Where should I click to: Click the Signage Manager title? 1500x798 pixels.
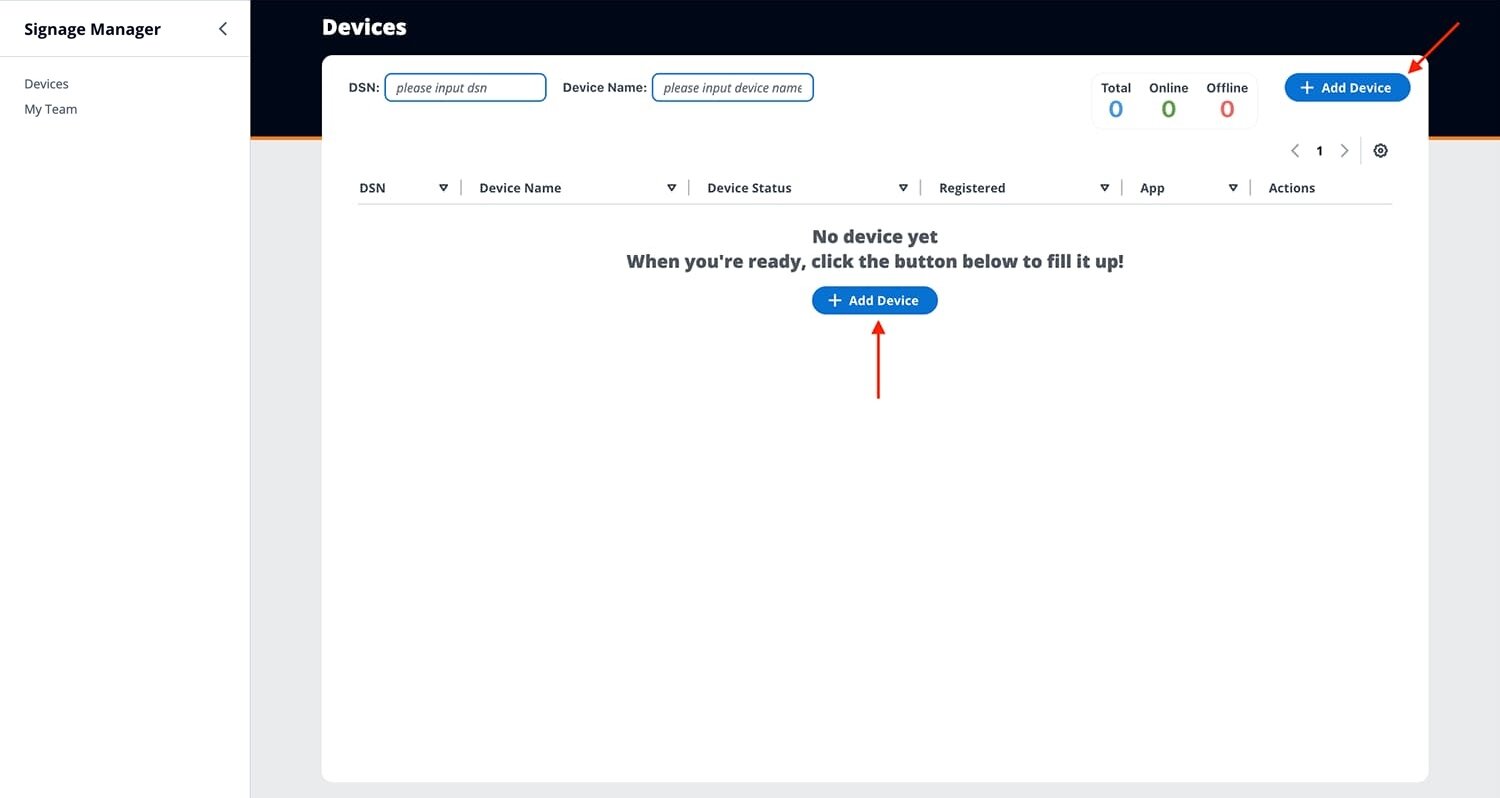pos(92,29)
